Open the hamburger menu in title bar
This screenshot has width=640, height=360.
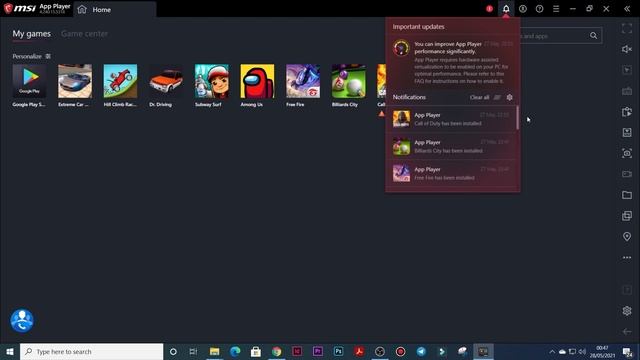(556, 9)
